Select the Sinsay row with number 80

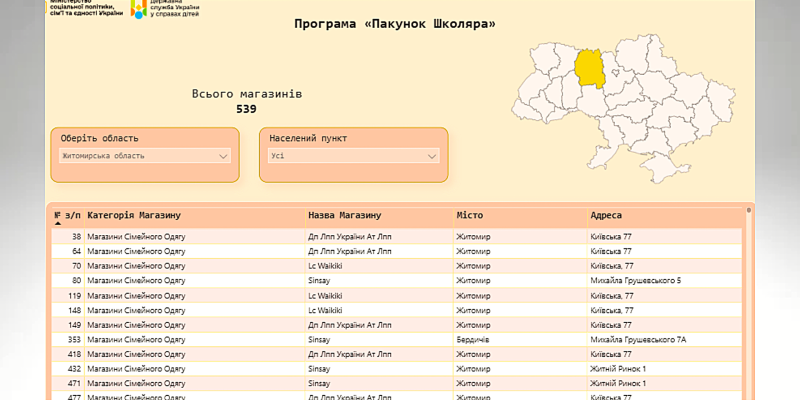(x=319, y=281)
